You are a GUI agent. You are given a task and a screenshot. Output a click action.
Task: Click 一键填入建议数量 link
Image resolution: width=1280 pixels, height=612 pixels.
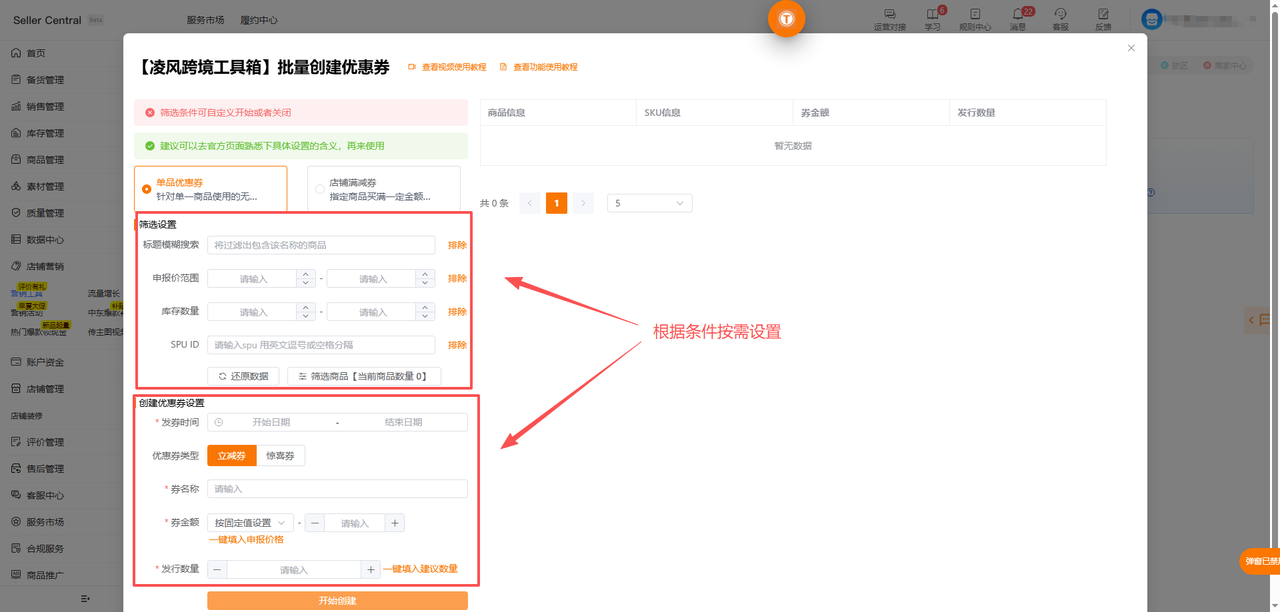coord(420,569)
